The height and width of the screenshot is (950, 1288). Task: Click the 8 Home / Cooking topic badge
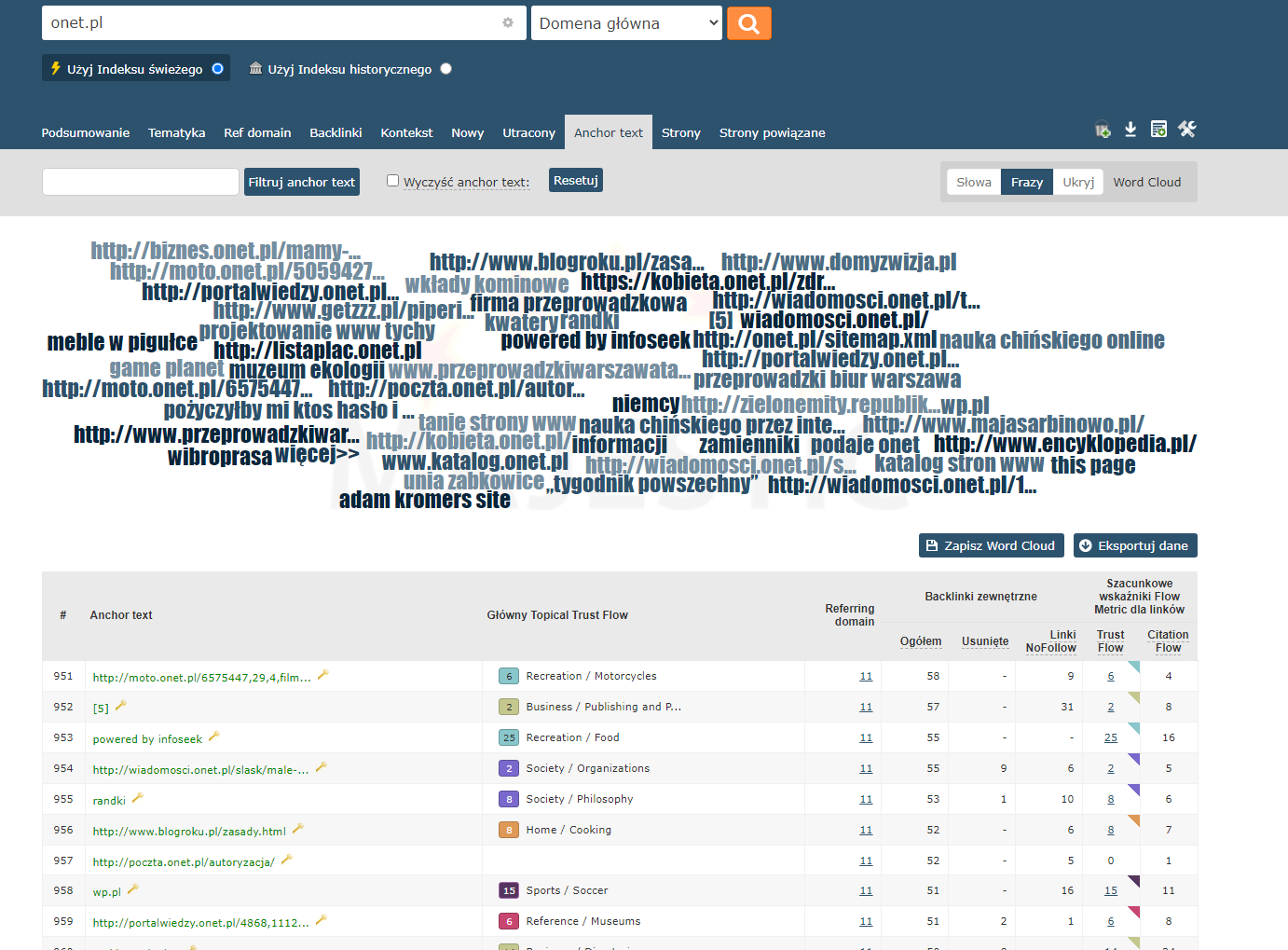point(509,830)
